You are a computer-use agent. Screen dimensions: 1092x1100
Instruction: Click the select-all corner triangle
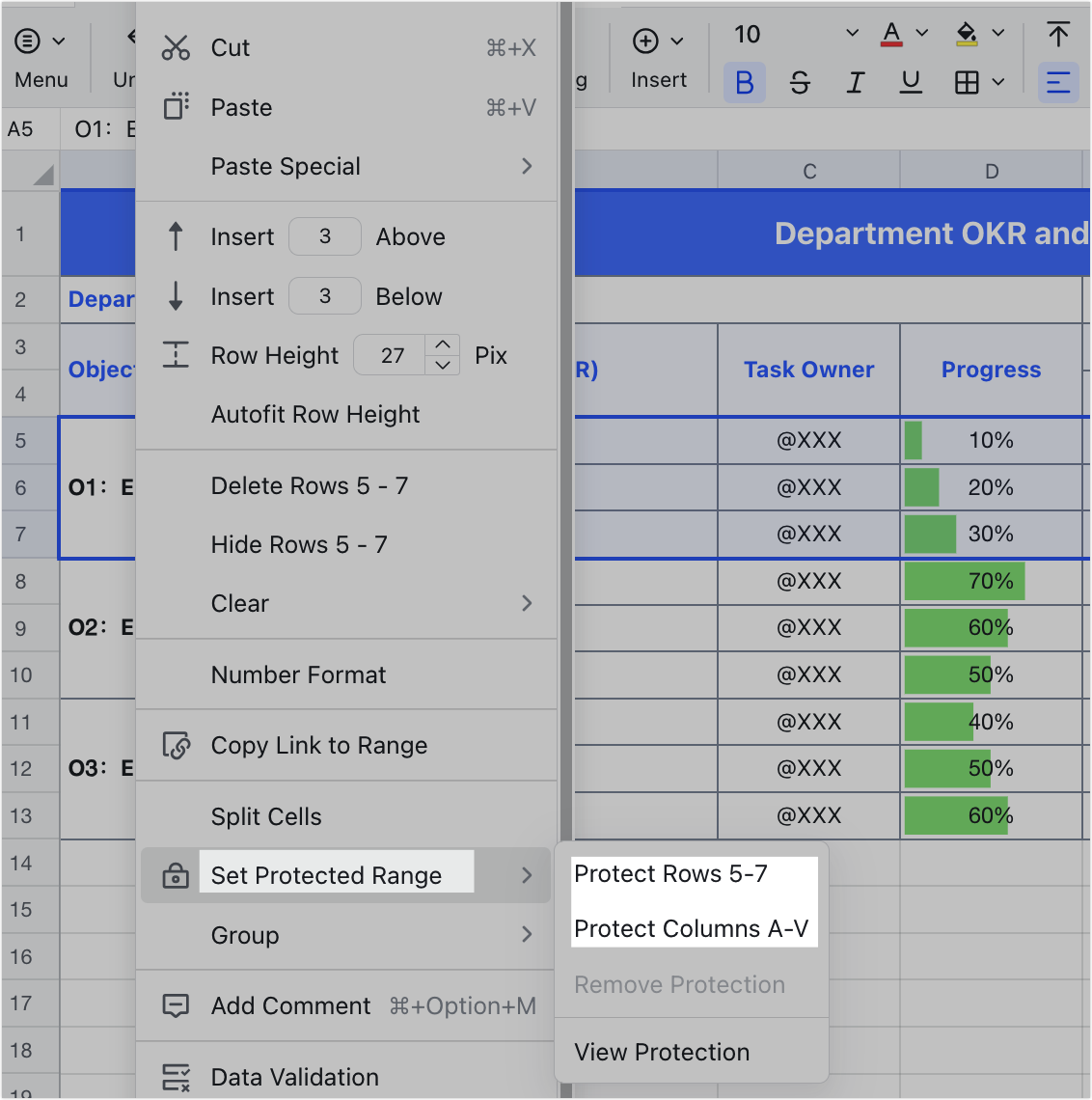(x=43, y=174)
